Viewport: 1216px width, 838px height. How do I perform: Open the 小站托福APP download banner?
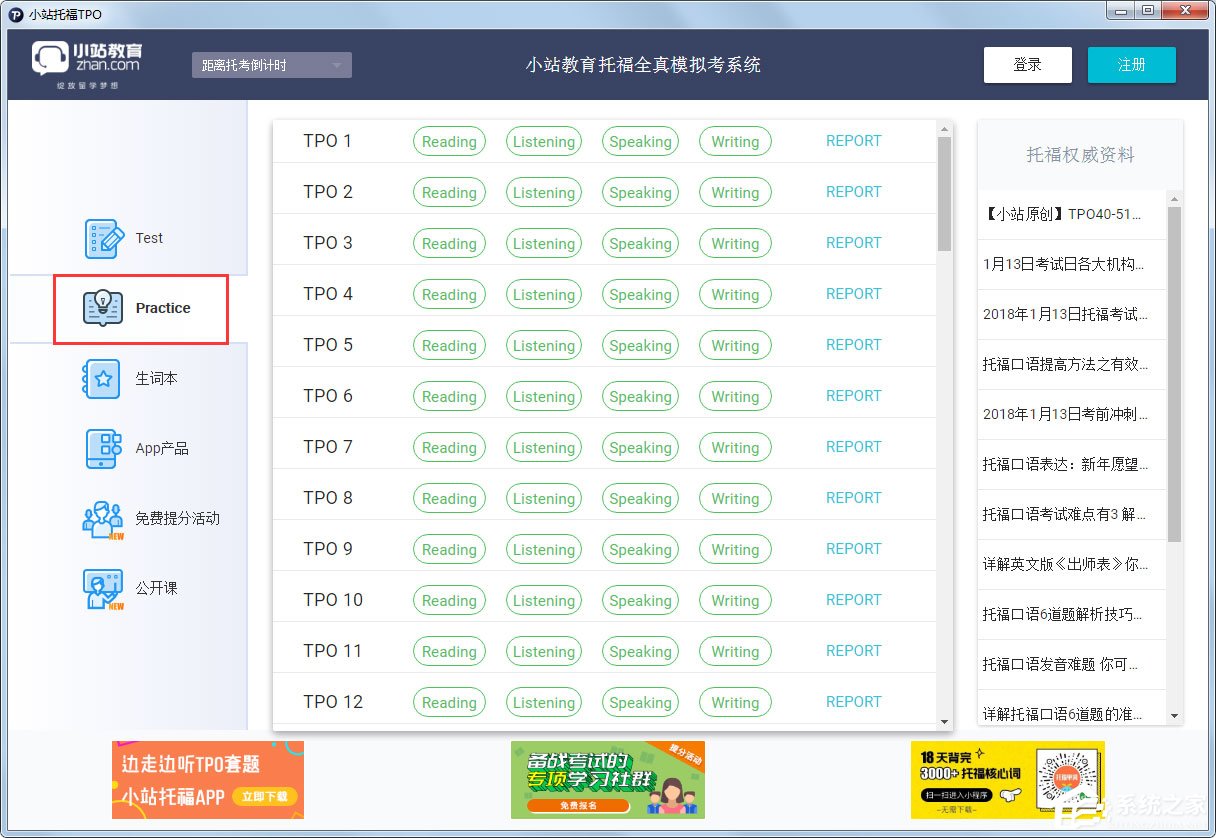(207, 780)
